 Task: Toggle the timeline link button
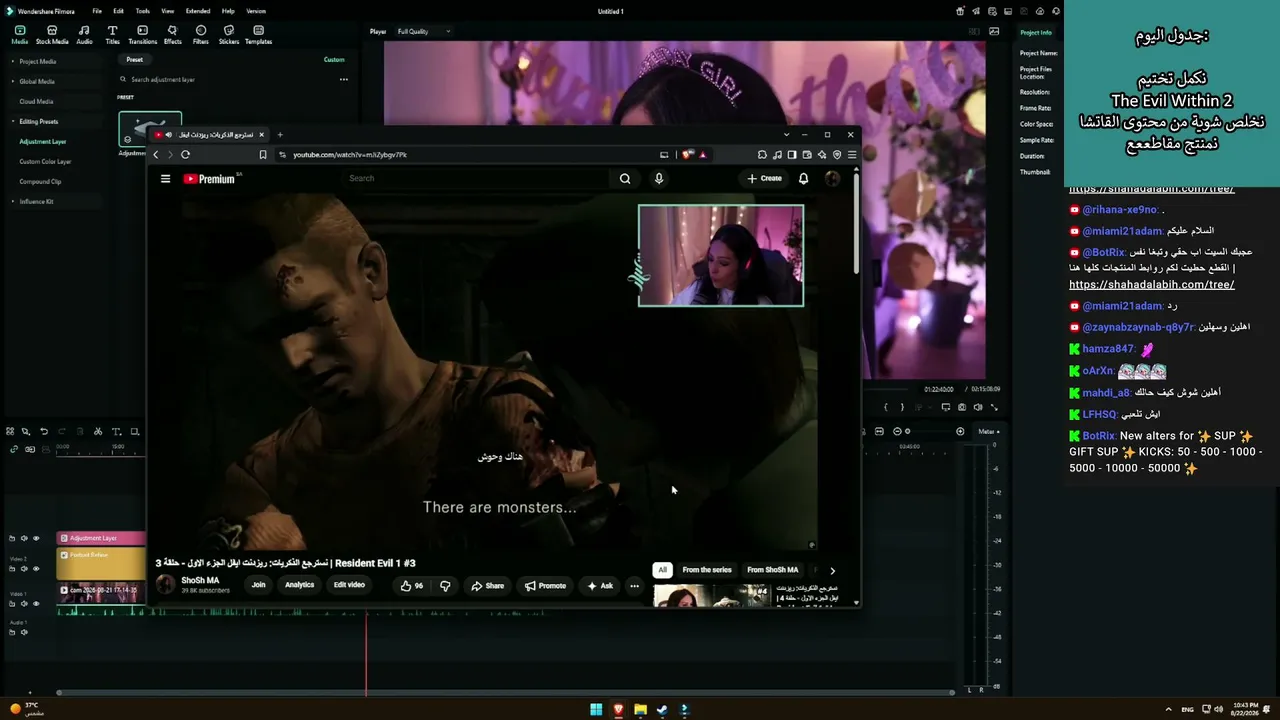[14, 449]
